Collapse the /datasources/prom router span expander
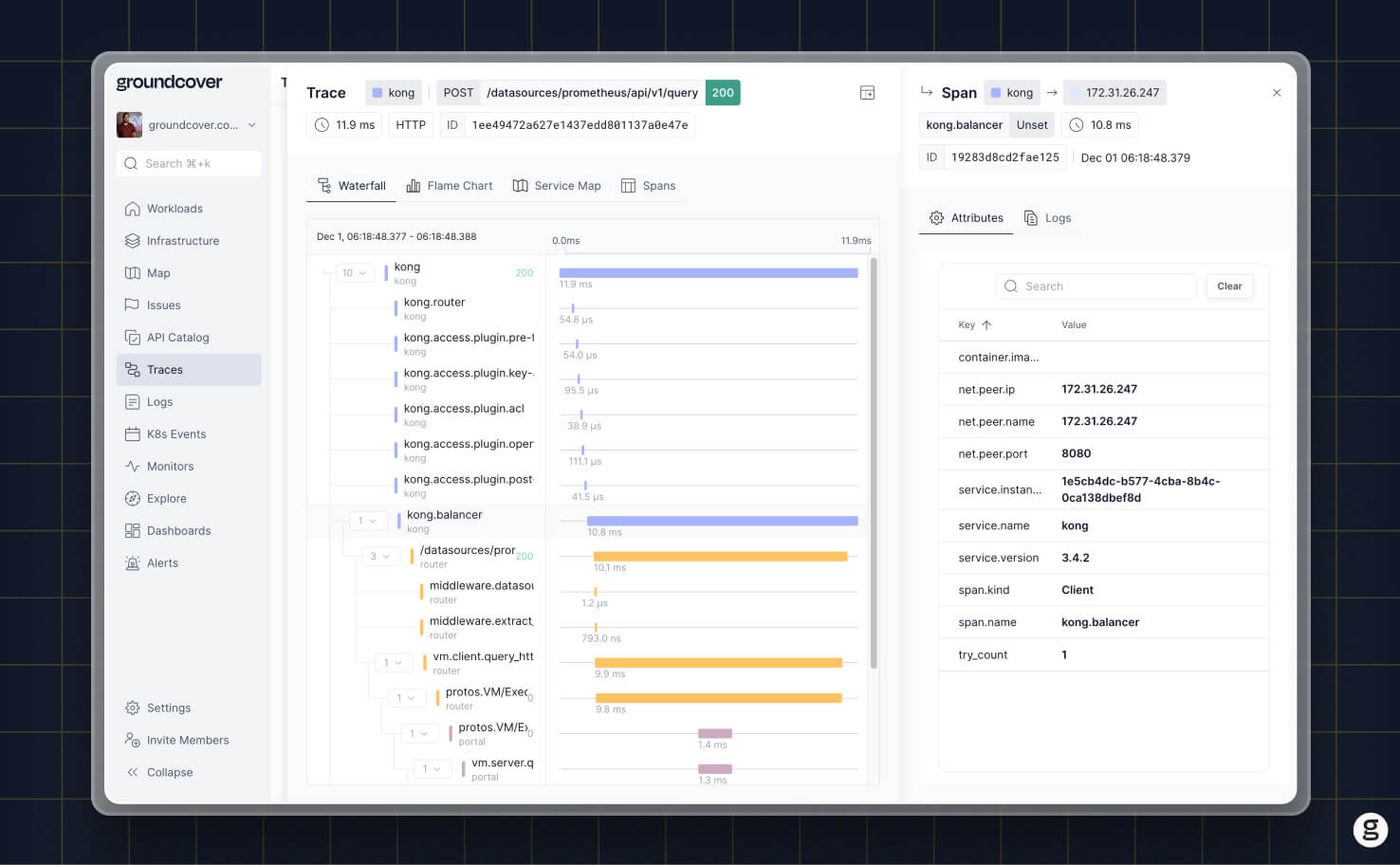The height and width of the screenshot is (865, 1400). point(381,556)
